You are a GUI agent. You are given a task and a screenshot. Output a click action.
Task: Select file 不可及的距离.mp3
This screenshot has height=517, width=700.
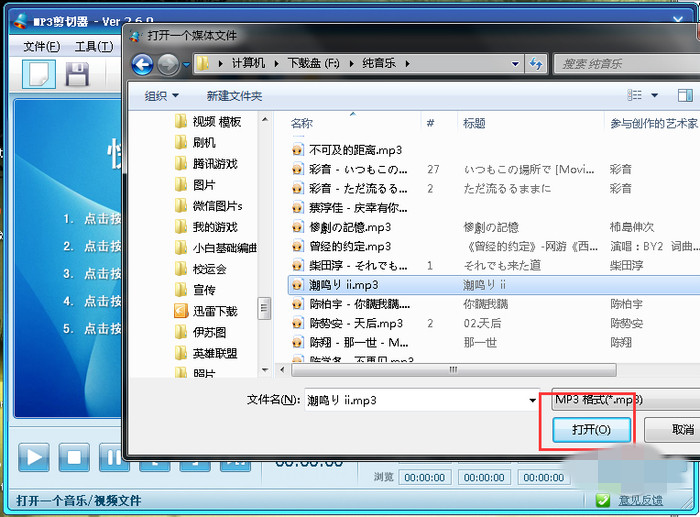[x=347, y=150]
